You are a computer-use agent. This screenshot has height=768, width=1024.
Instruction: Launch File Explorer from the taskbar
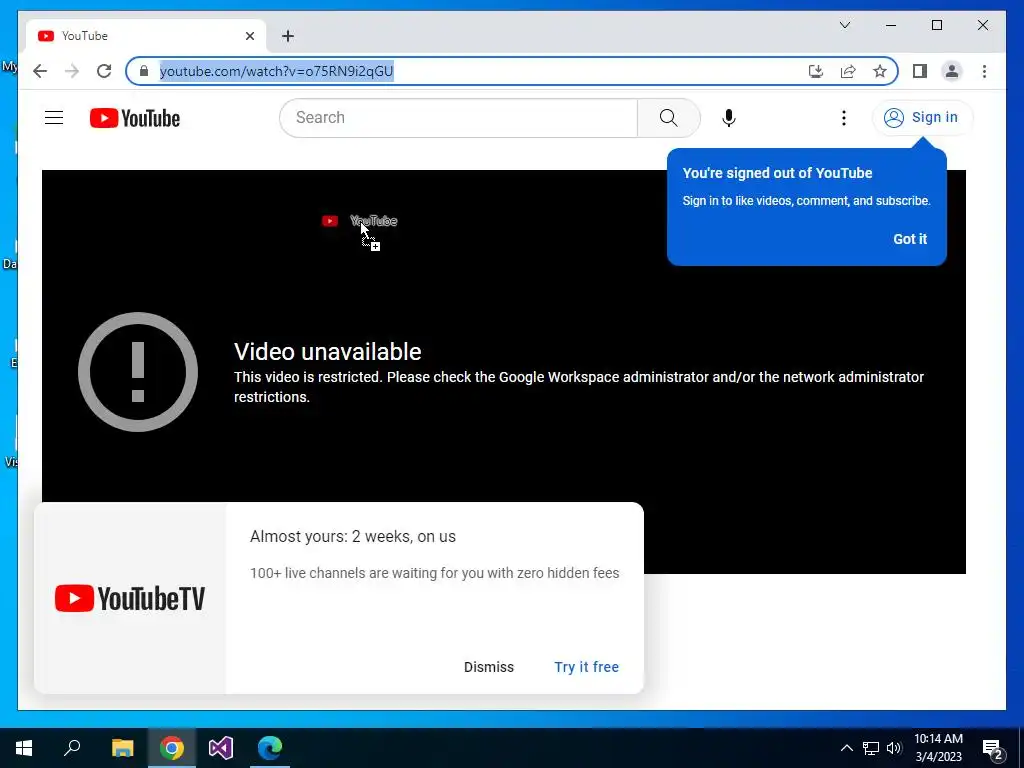pos(122,748)
